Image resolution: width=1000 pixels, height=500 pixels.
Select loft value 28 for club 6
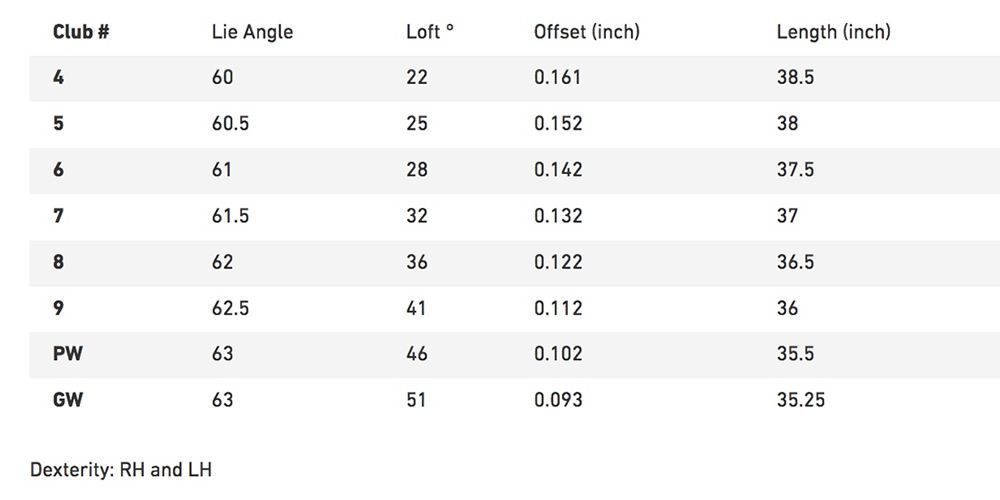point(417,170)
